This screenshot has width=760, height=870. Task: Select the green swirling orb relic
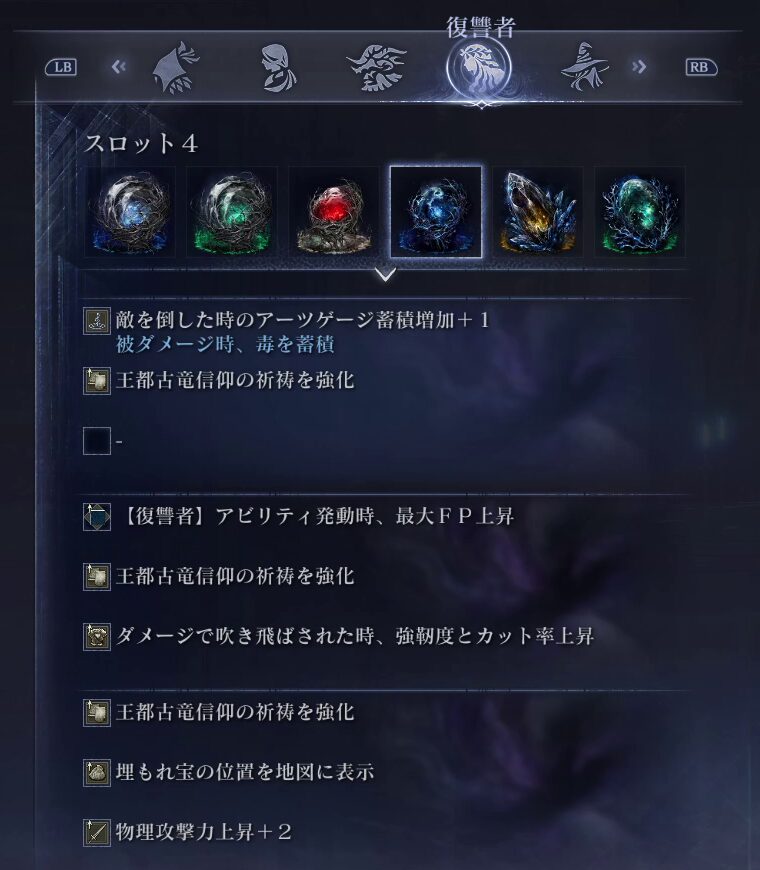pyautogui.click(x=232, y=212)
